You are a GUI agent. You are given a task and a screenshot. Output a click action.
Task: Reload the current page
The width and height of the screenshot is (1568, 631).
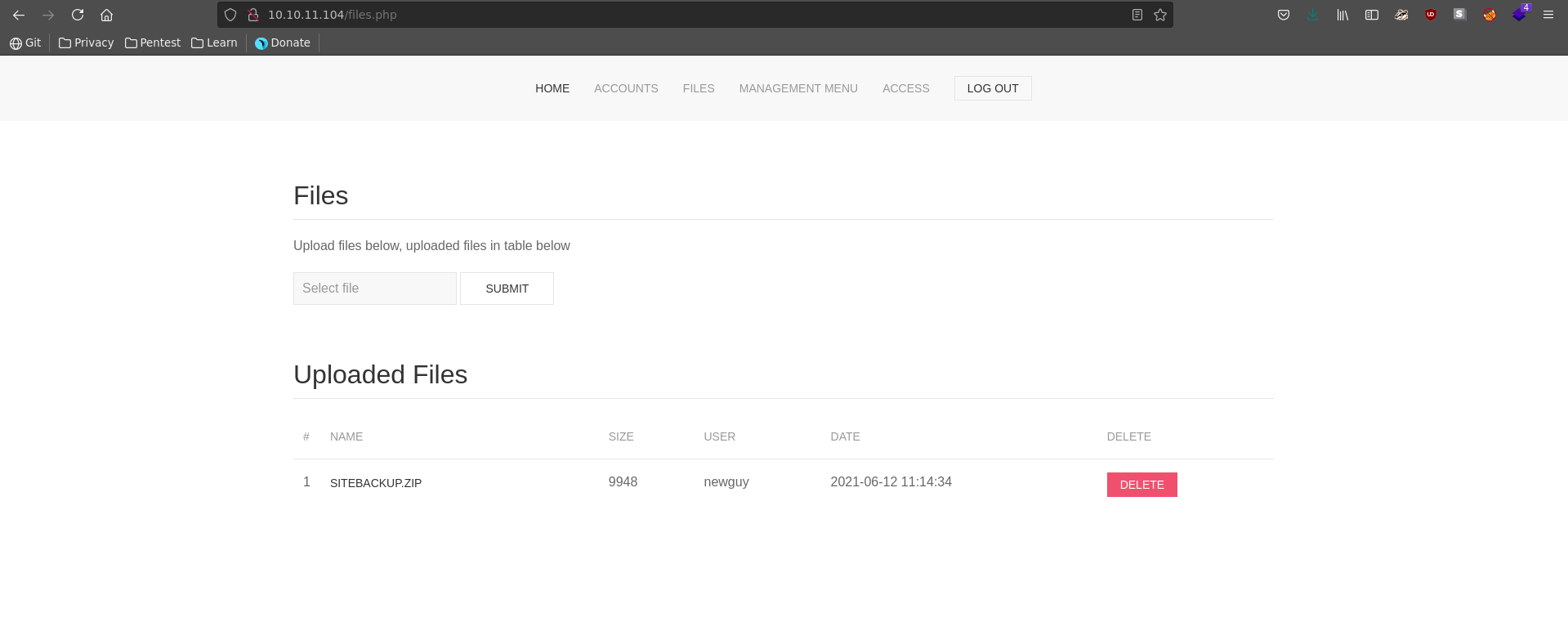[78, 15]
